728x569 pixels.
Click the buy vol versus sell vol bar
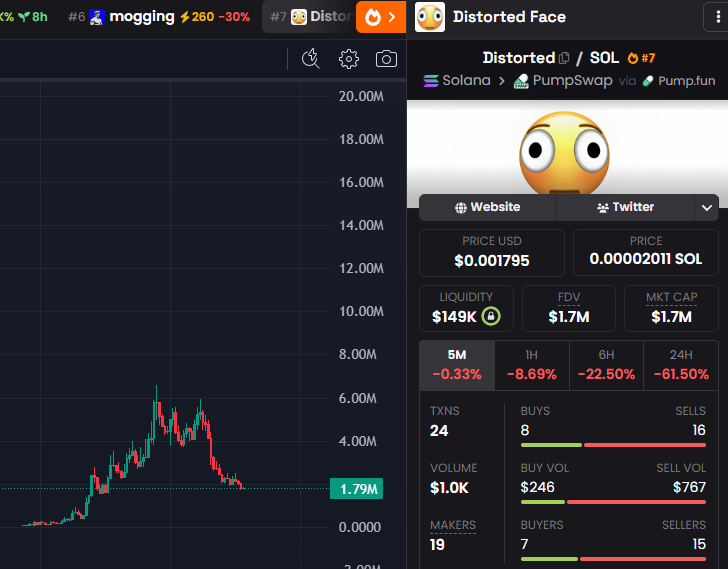(x=613, y=502)
